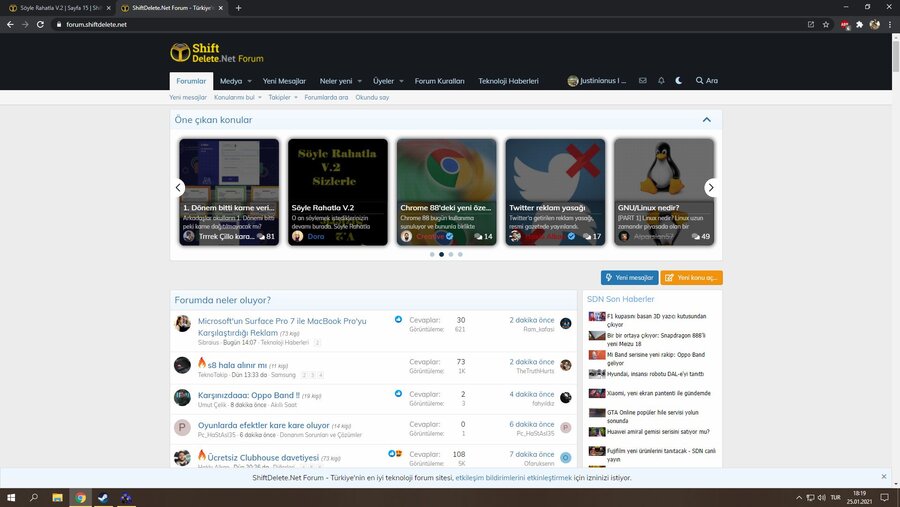Expand the Neler yeni menu arrow
Image resolution: width=900 pixels, height=507 pixels.
click(359, 82)
